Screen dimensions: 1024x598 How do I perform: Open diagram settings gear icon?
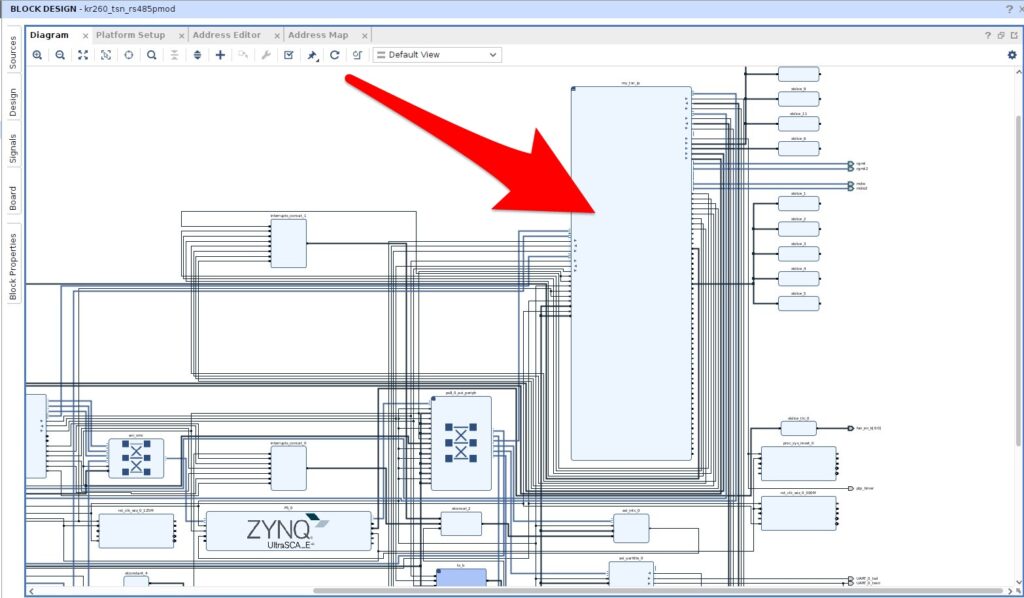coord(1011,55)
